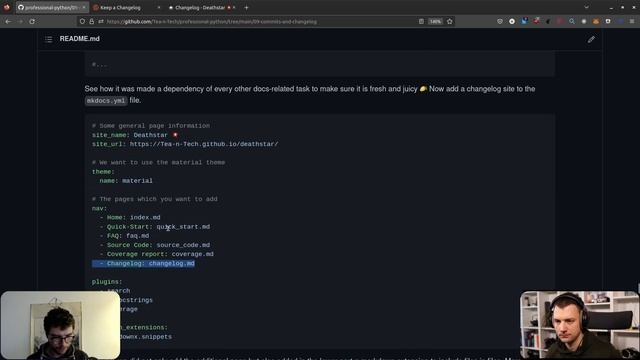Click the 'name: material' code line
The width and height of the screenshot is (640, 360).
(x=126, y=181)
